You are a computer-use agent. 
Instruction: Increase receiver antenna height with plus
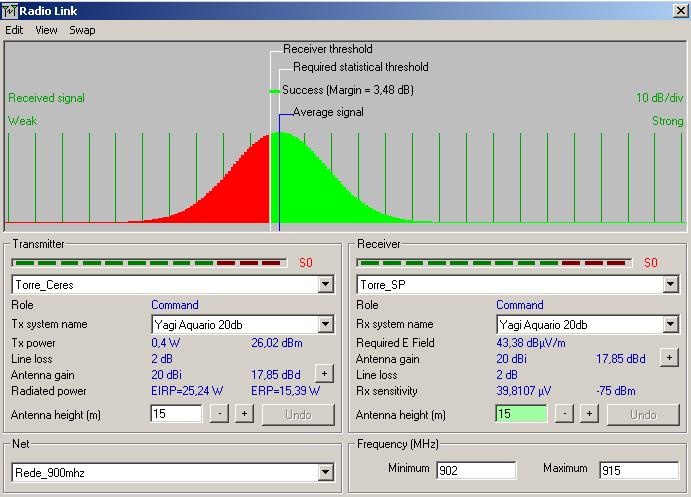point(589,414)
